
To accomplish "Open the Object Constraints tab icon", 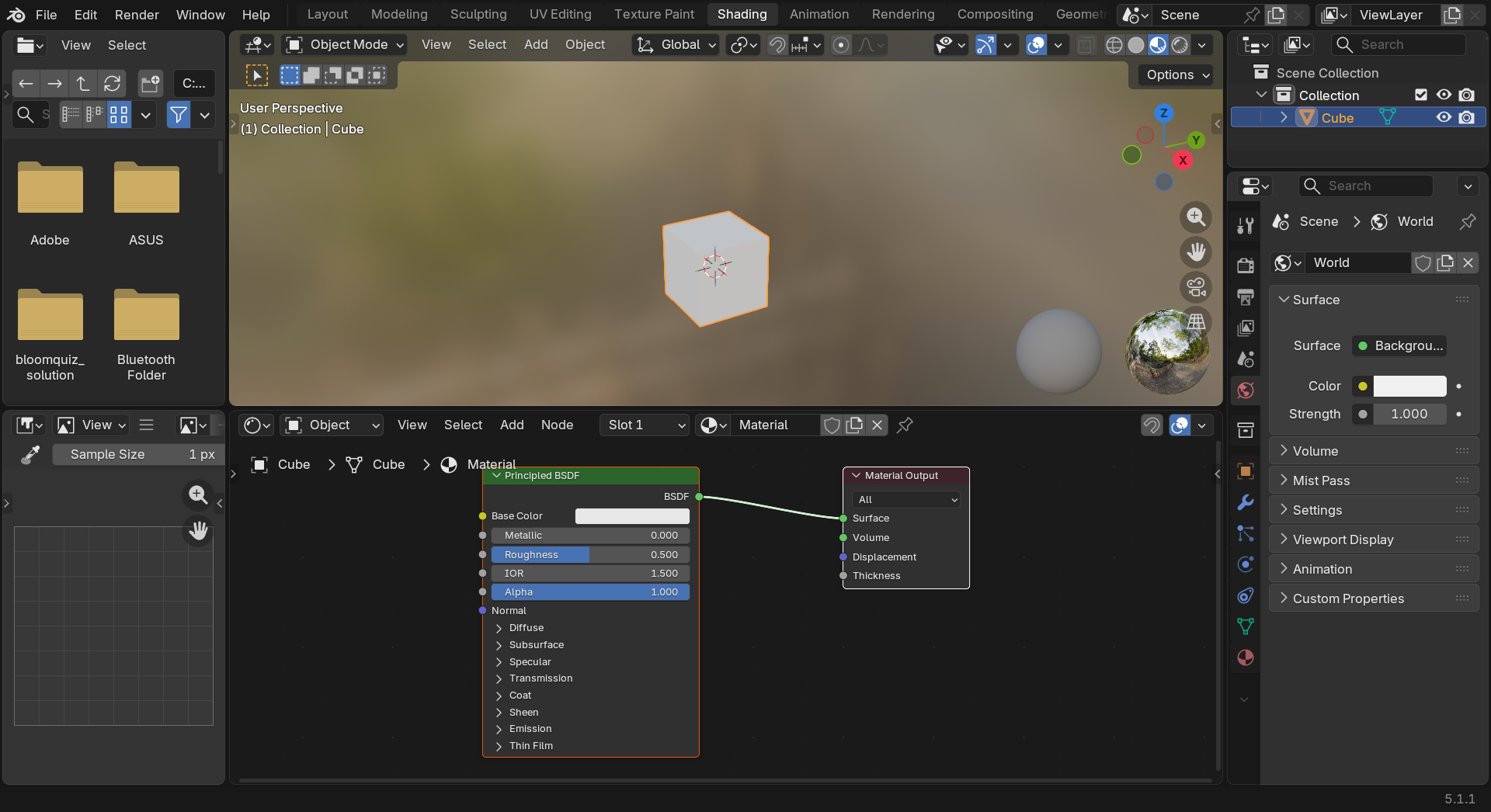I will point(1246,595).
